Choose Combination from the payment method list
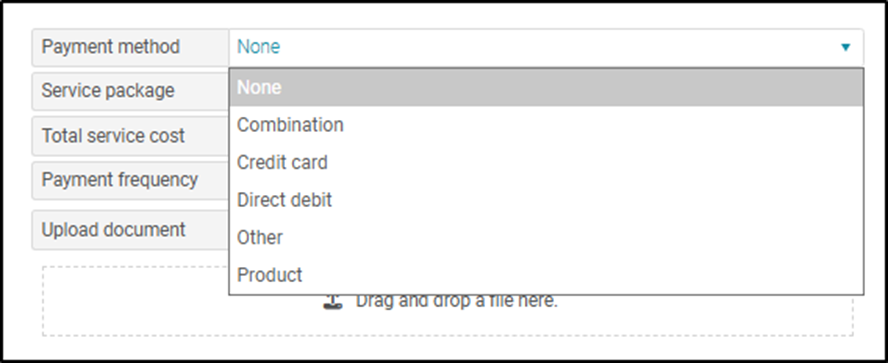The image size is (888, 363). coord(290,125)
